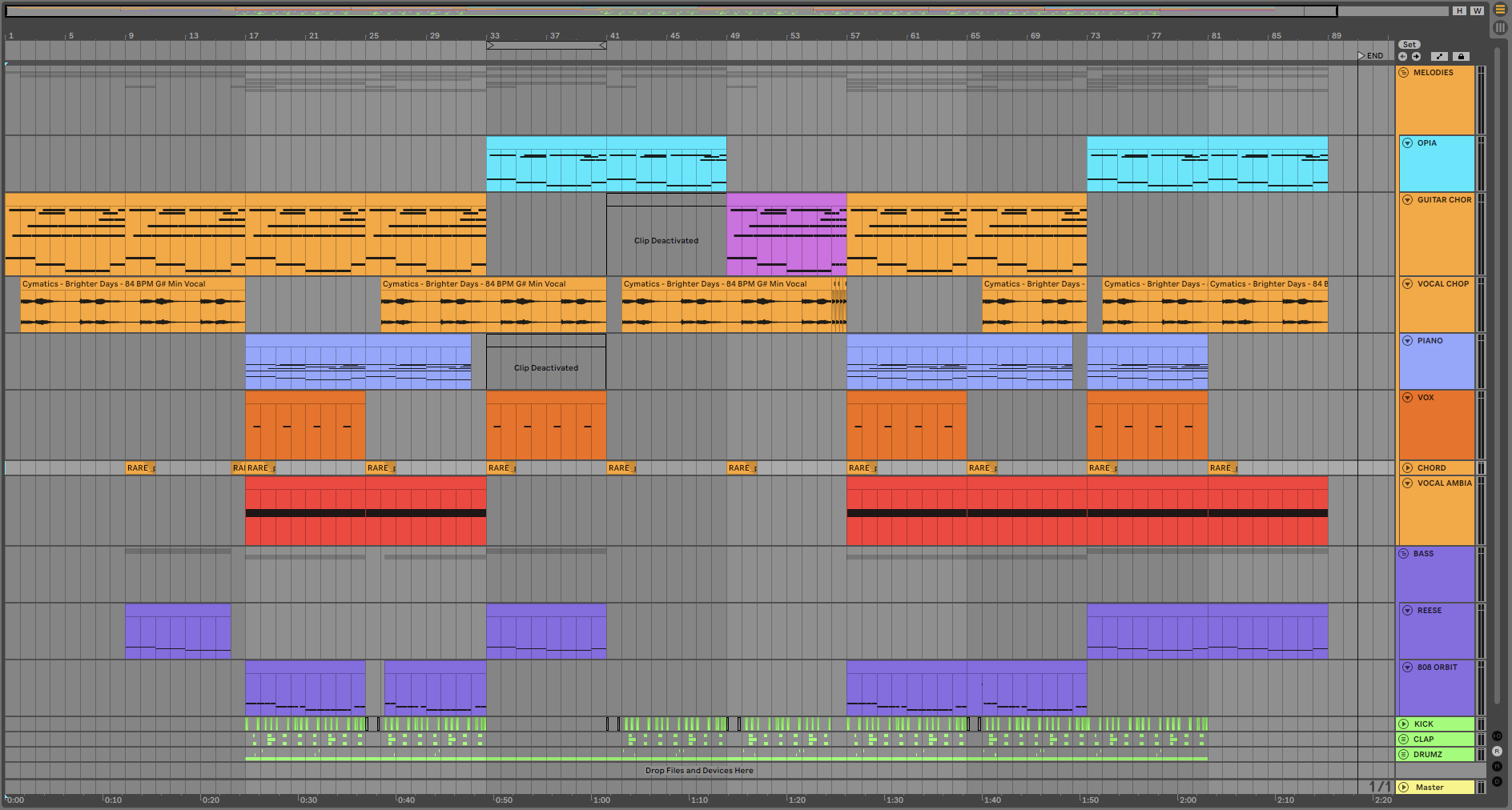
Task: Fold the BASS group track
Action: [1403, 554]
